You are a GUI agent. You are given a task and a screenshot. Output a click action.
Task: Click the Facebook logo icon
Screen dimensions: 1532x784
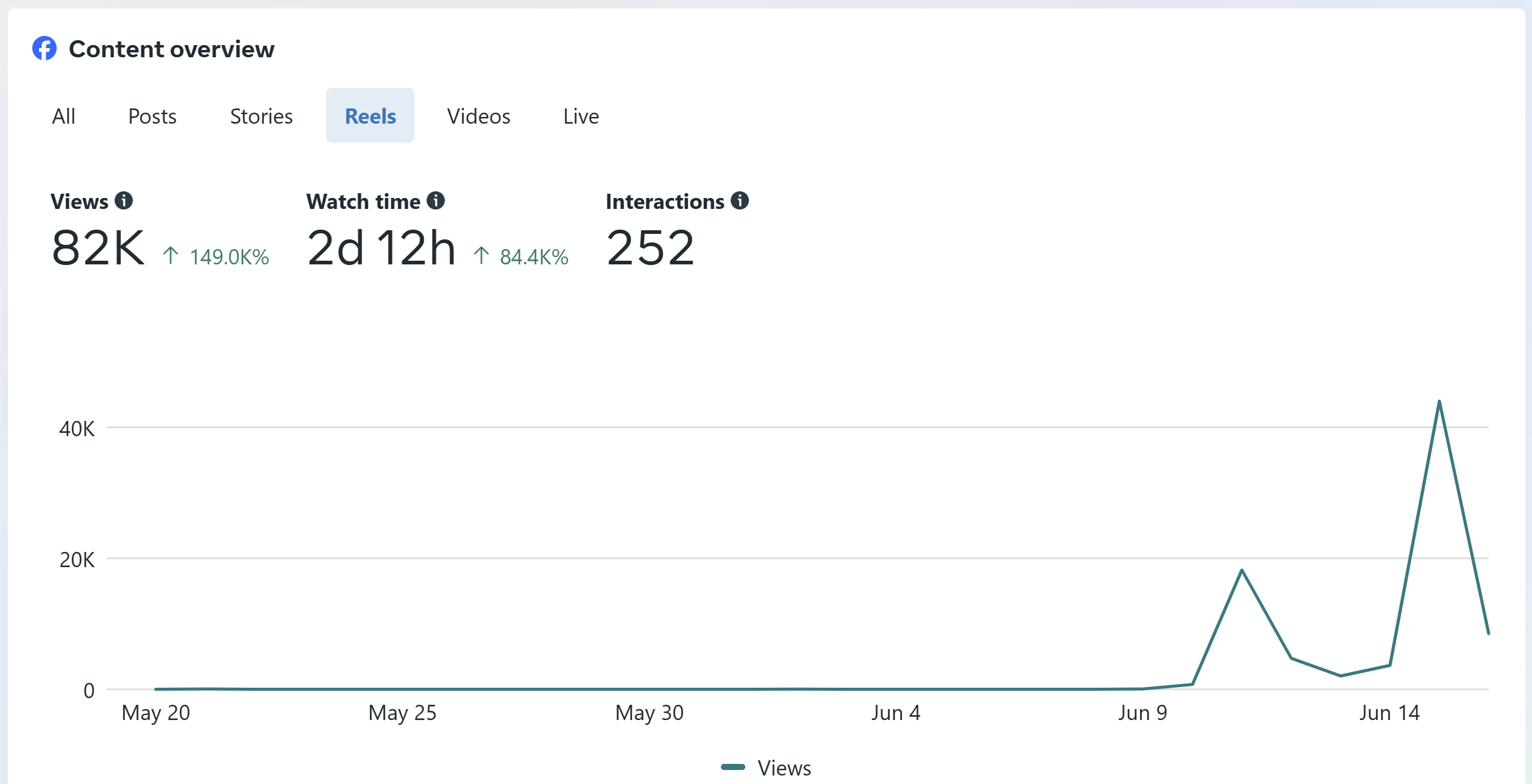[x=44, y=49]
